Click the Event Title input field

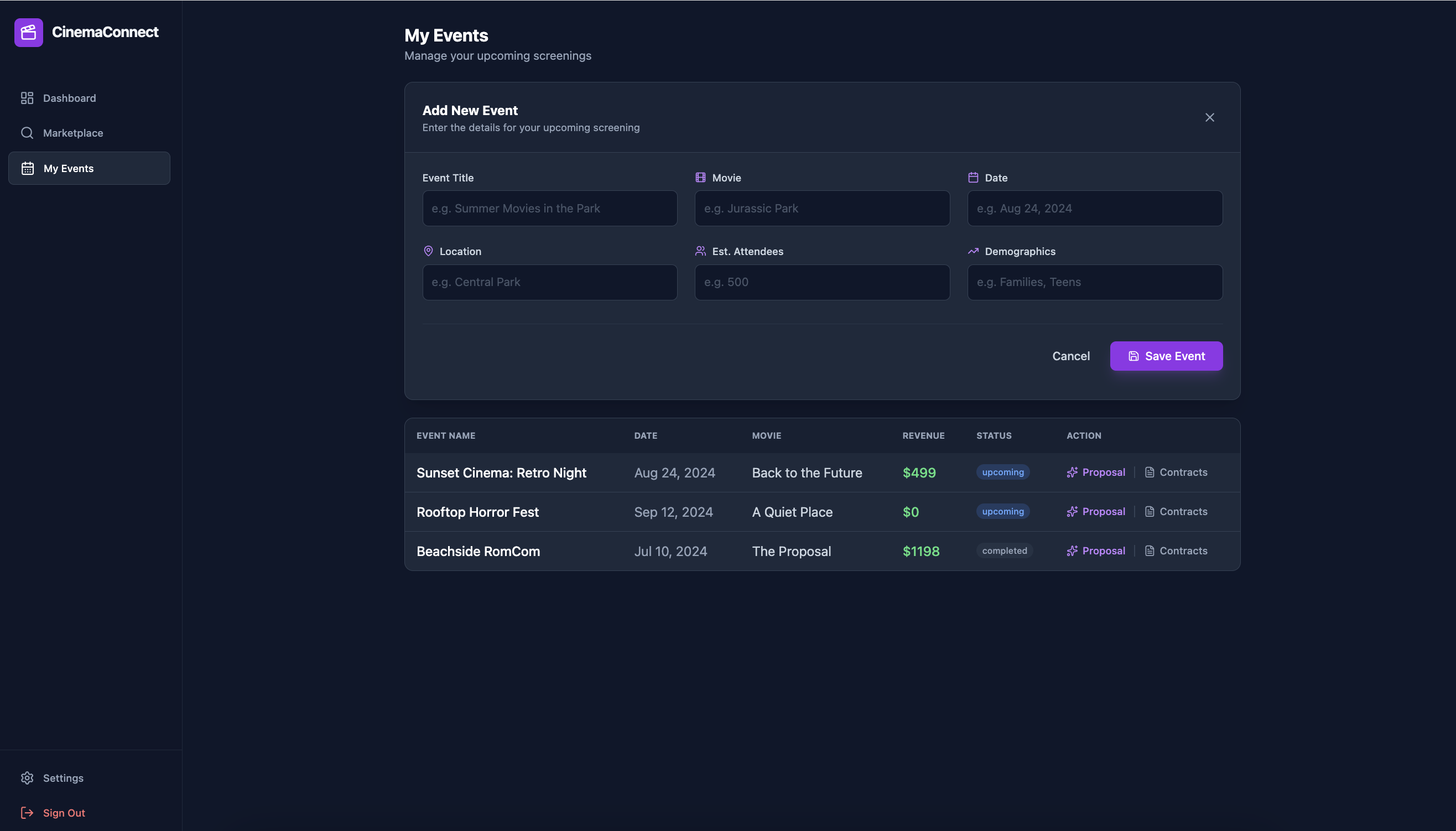pyautogui.click(x=549, y=209)
